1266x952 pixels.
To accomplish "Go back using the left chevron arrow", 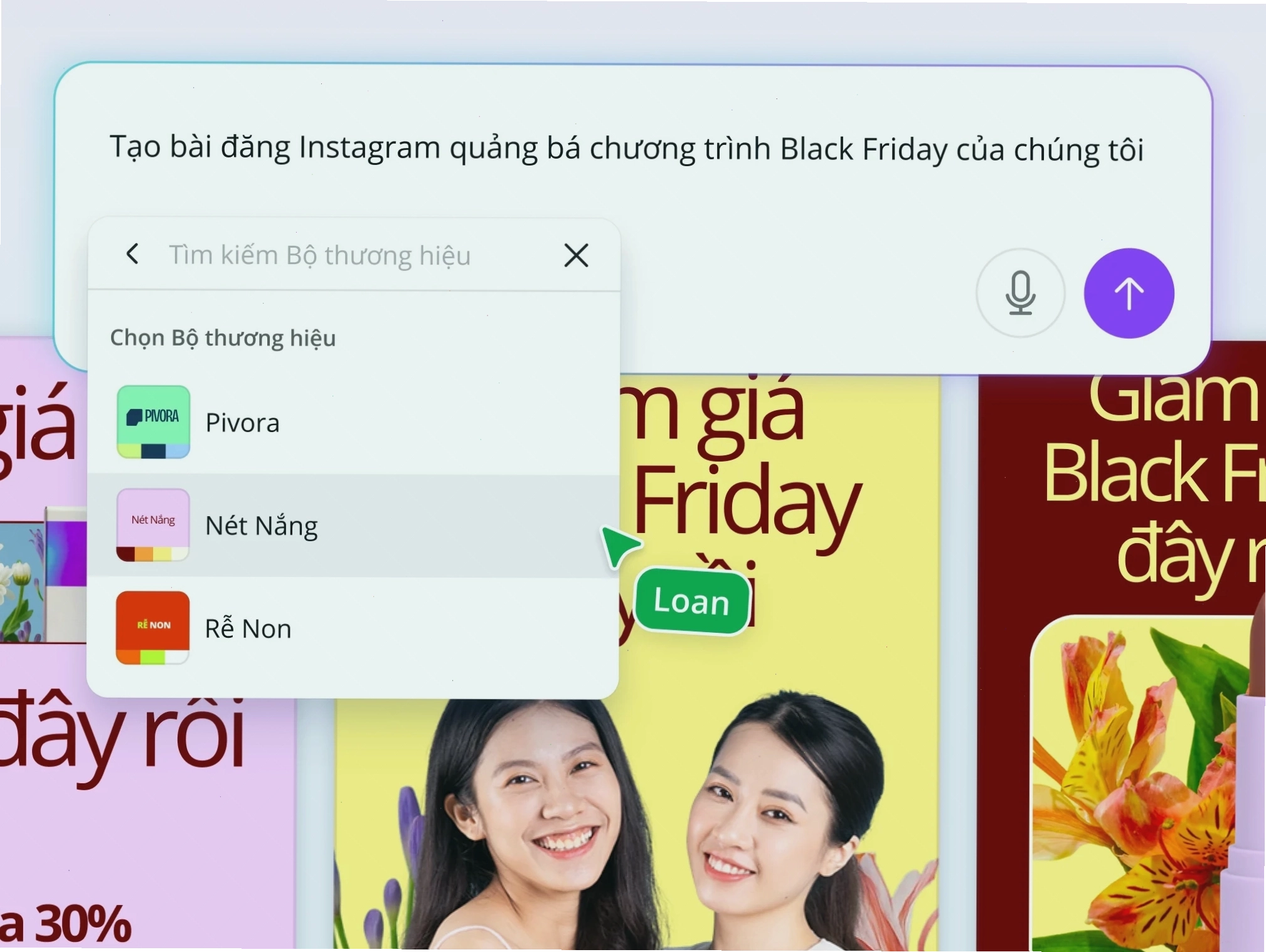I will pyautogui.click(x=132, y=254).
